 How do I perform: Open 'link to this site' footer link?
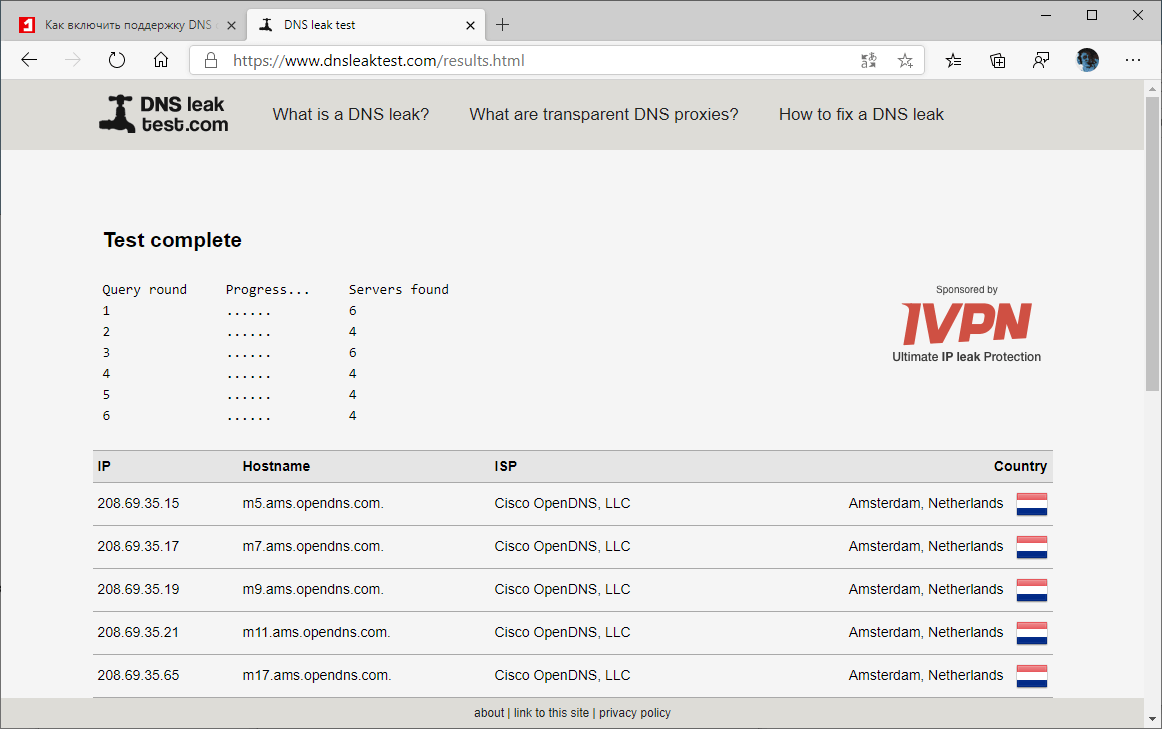pyautogui.click(x=551, y=713)
